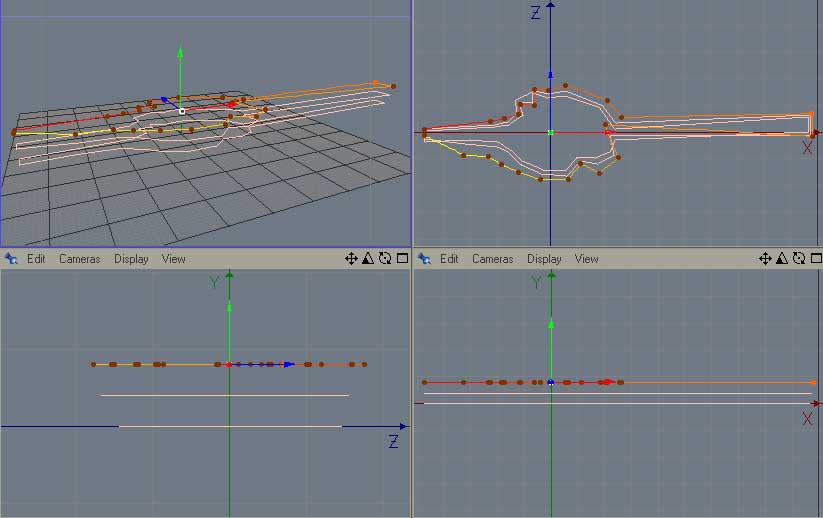Toggle maximize on the bottom-left viewport
The image size is (823, 518).
pyautogui.click(x=402, y=258)
